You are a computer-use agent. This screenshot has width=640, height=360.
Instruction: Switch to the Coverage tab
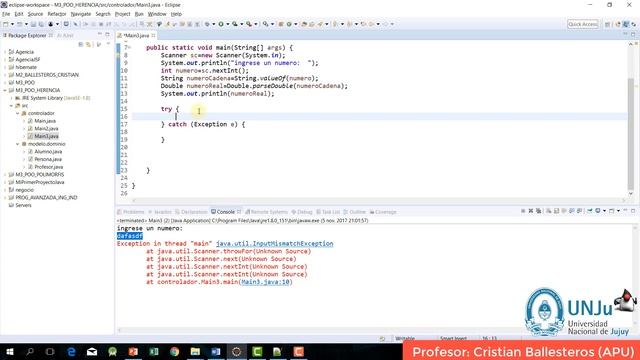tap(383, 212)
